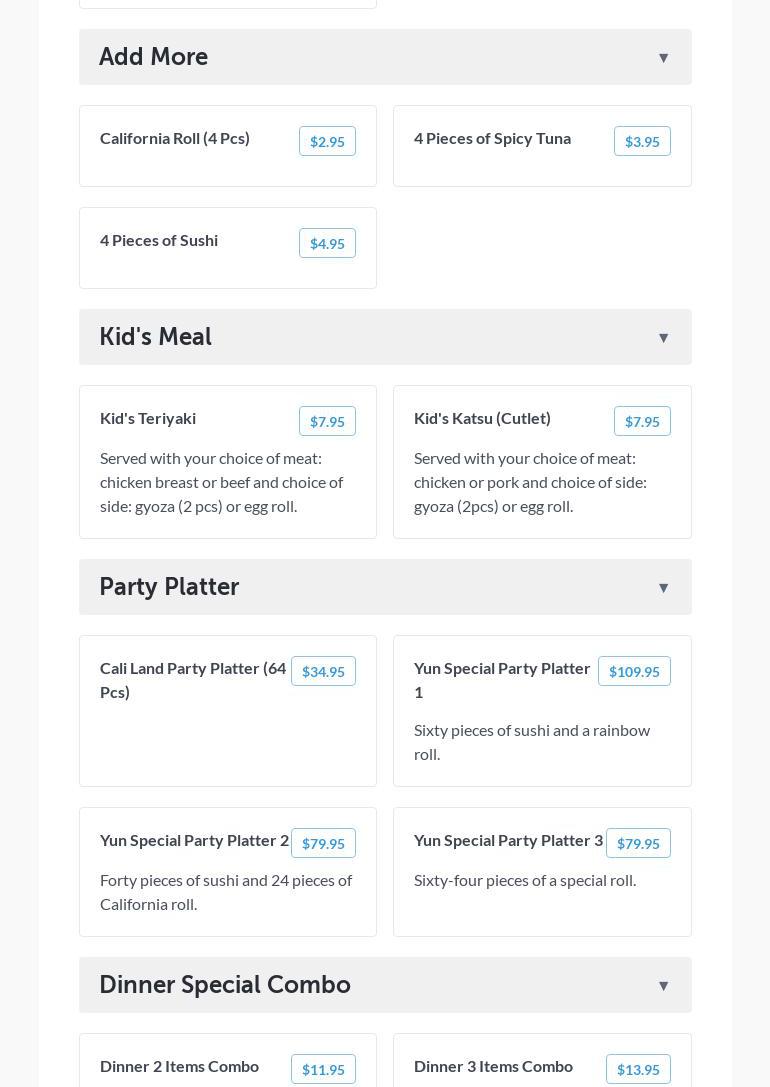Click the $34.95 Cali Land Party Platter price

pyautogui.click(x=323, y=672)
